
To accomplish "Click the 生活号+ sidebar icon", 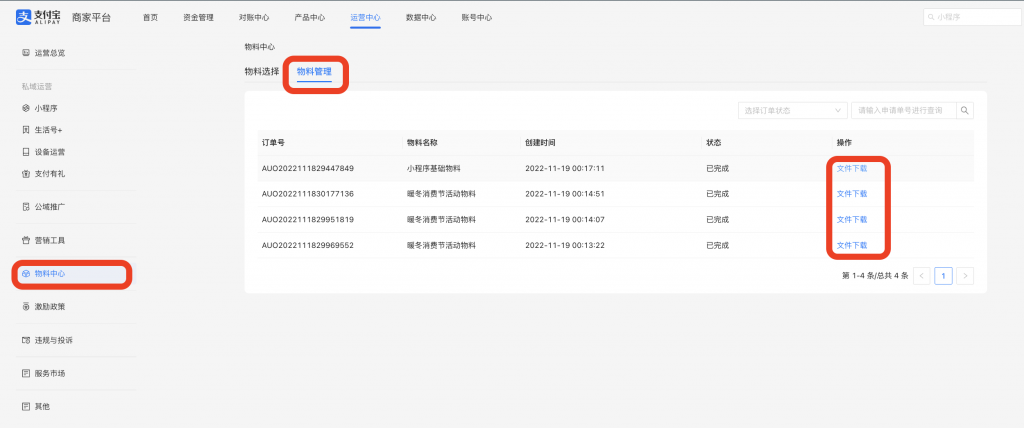I will click(25, 130).
